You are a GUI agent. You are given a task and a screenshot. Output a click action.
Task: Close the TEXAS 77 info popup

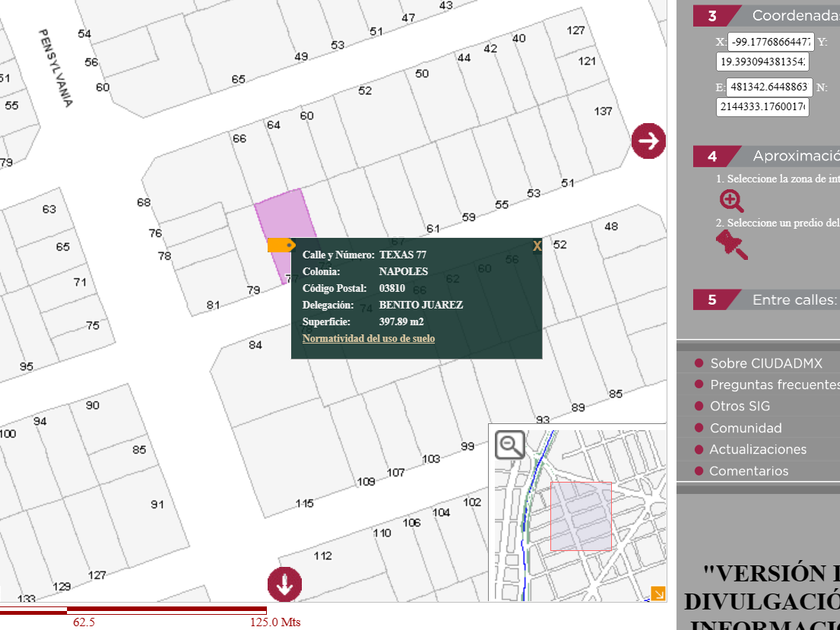[536, 246]
